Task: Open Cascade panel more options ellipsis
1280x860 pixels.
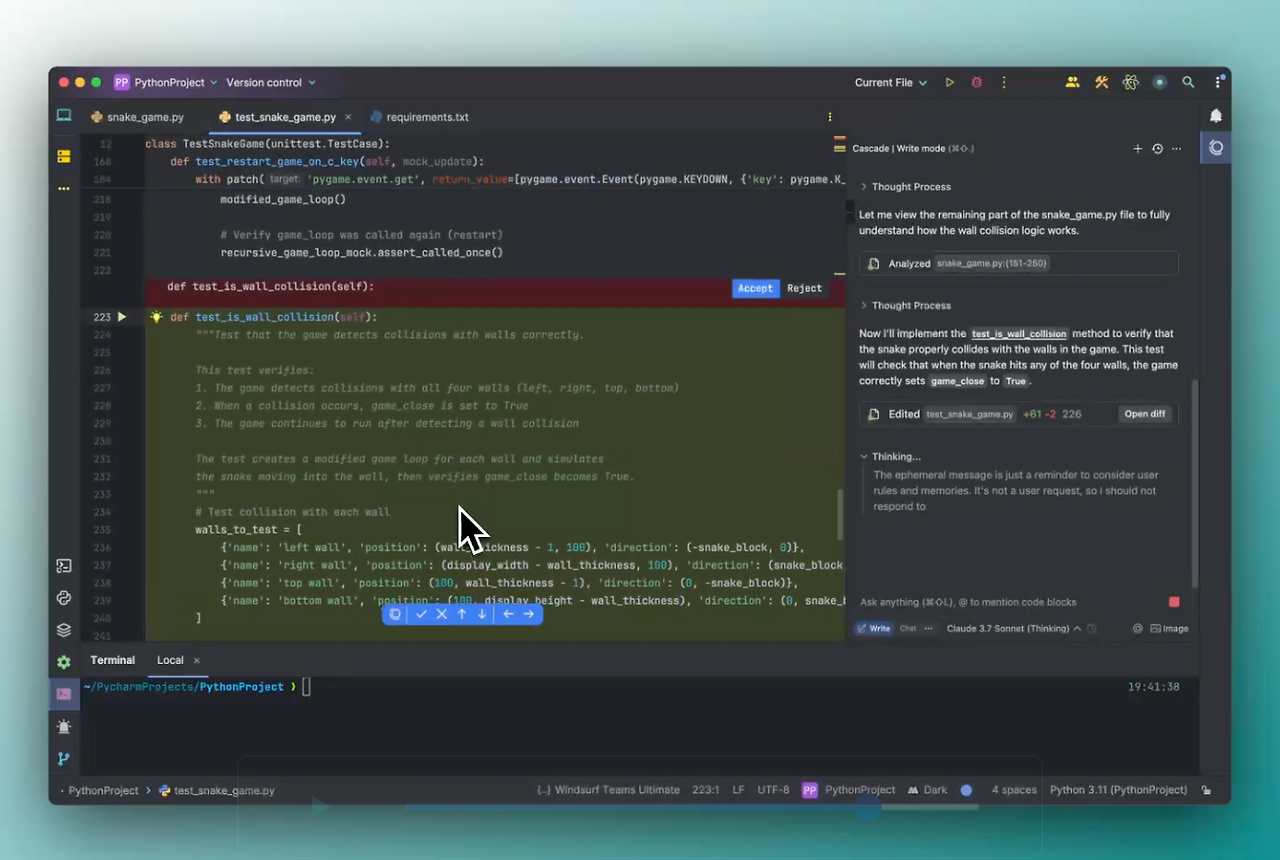Action: (x=1176, y=149)
